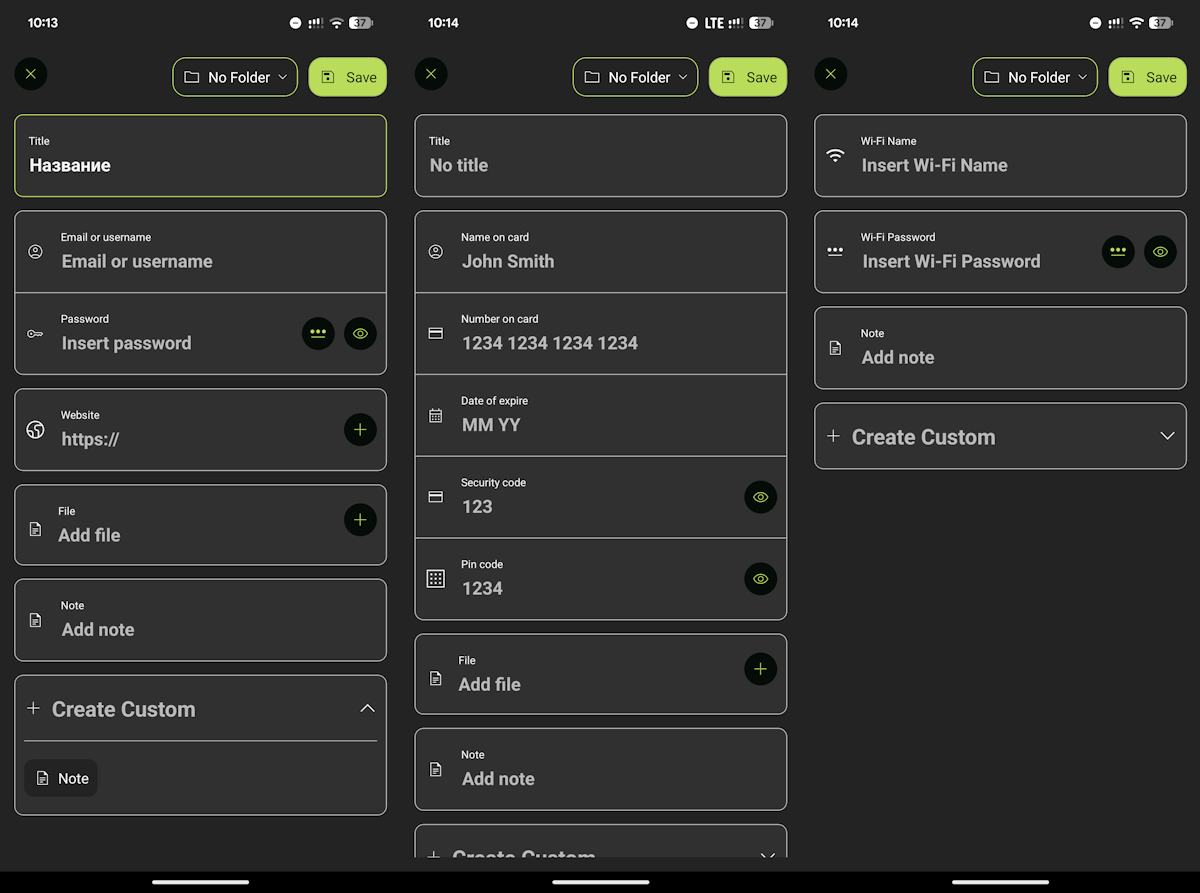
Task: Click the calendar icon beside Date of expire
Action: click(436, 415)
